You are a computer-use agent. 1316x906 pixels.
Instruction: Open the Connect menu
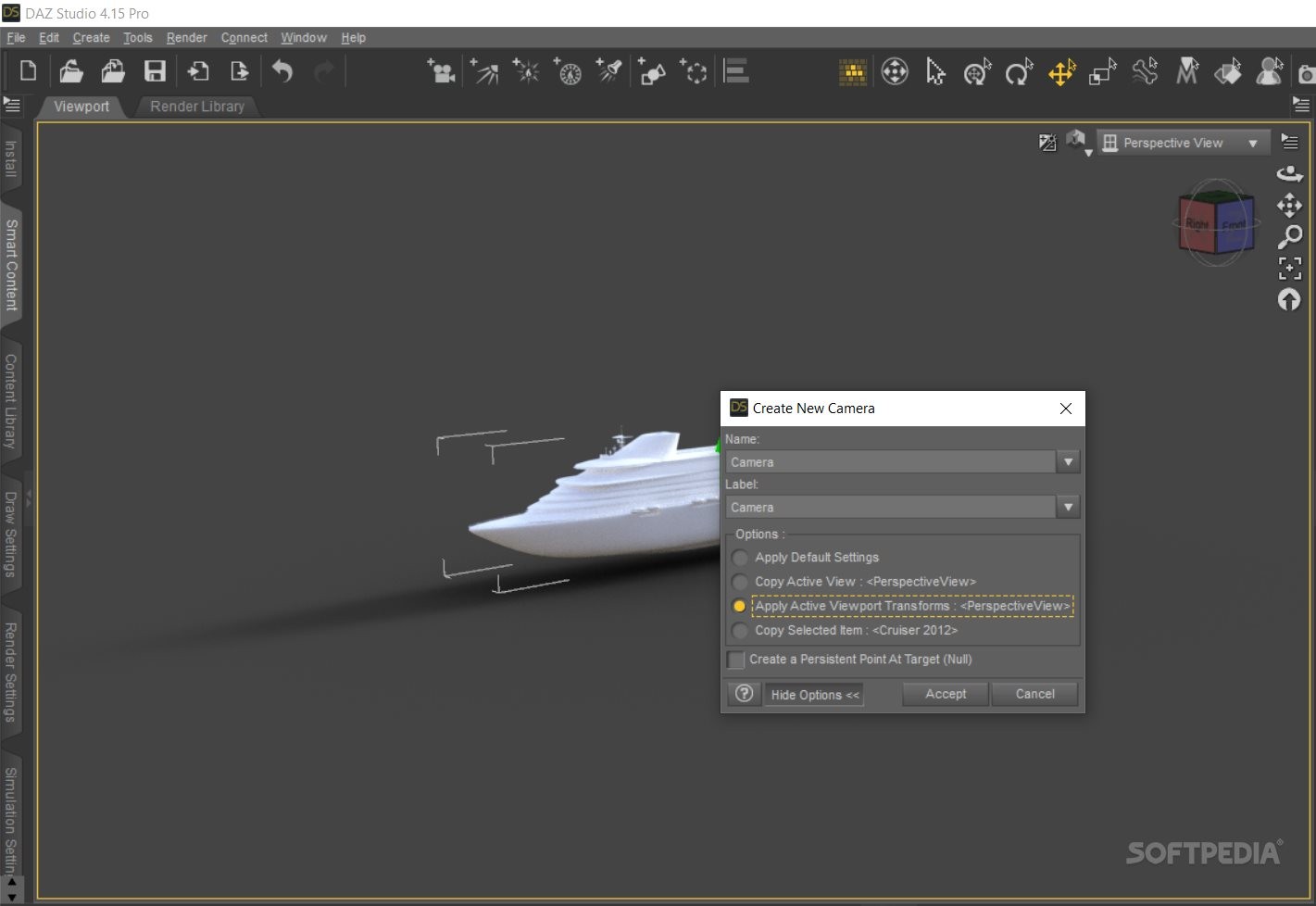click(244, 38)
